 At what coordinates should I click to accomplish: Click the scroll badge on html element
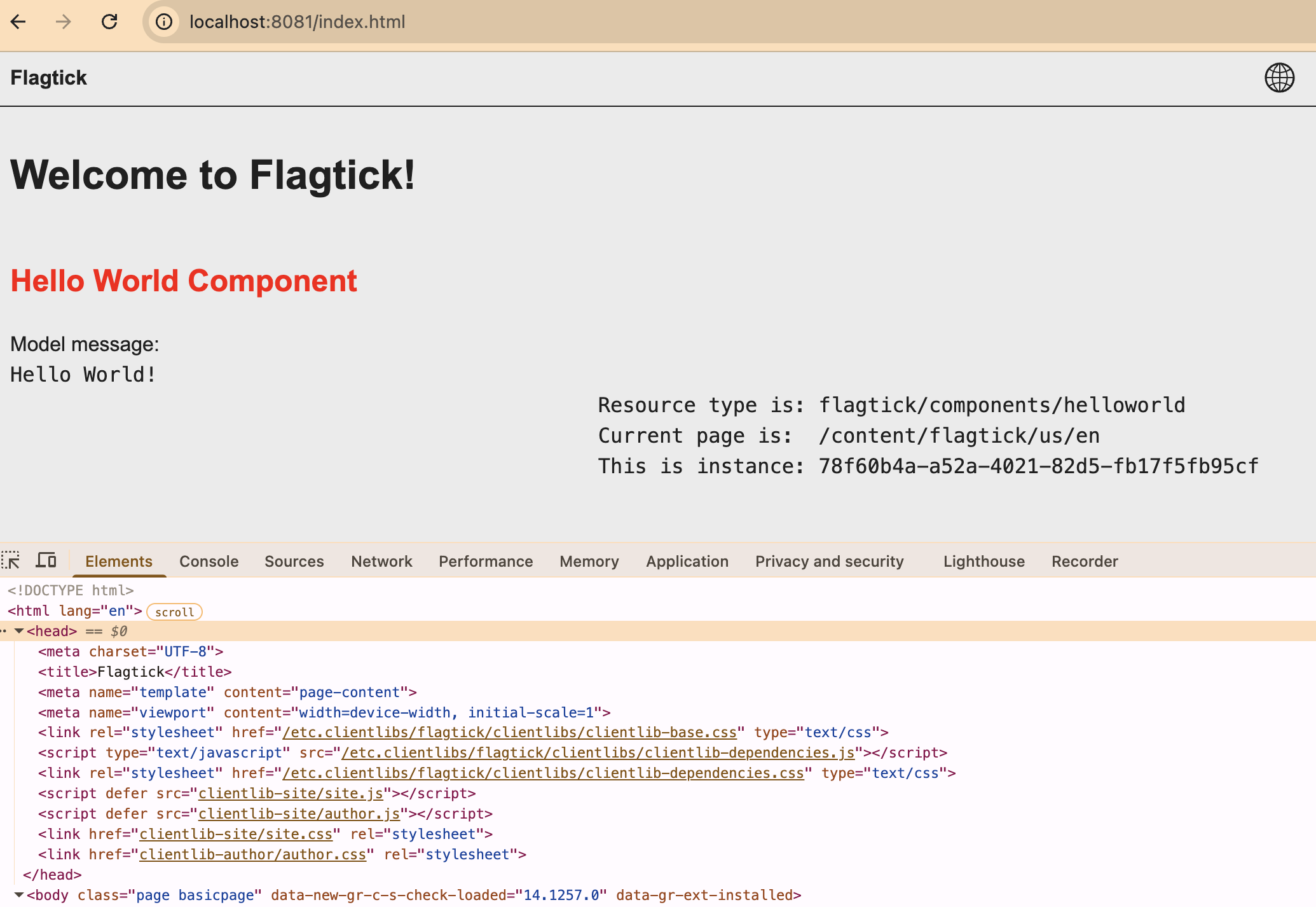pyautogui.click(x=174, y=612)
